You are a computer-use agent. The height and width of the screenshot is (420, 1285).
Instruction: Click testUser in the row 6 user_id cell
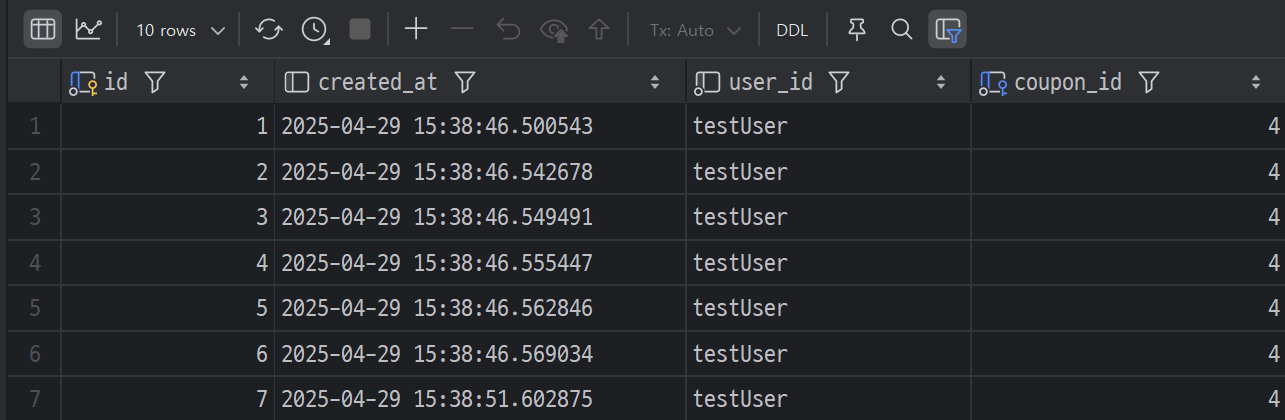pos(740,354)
